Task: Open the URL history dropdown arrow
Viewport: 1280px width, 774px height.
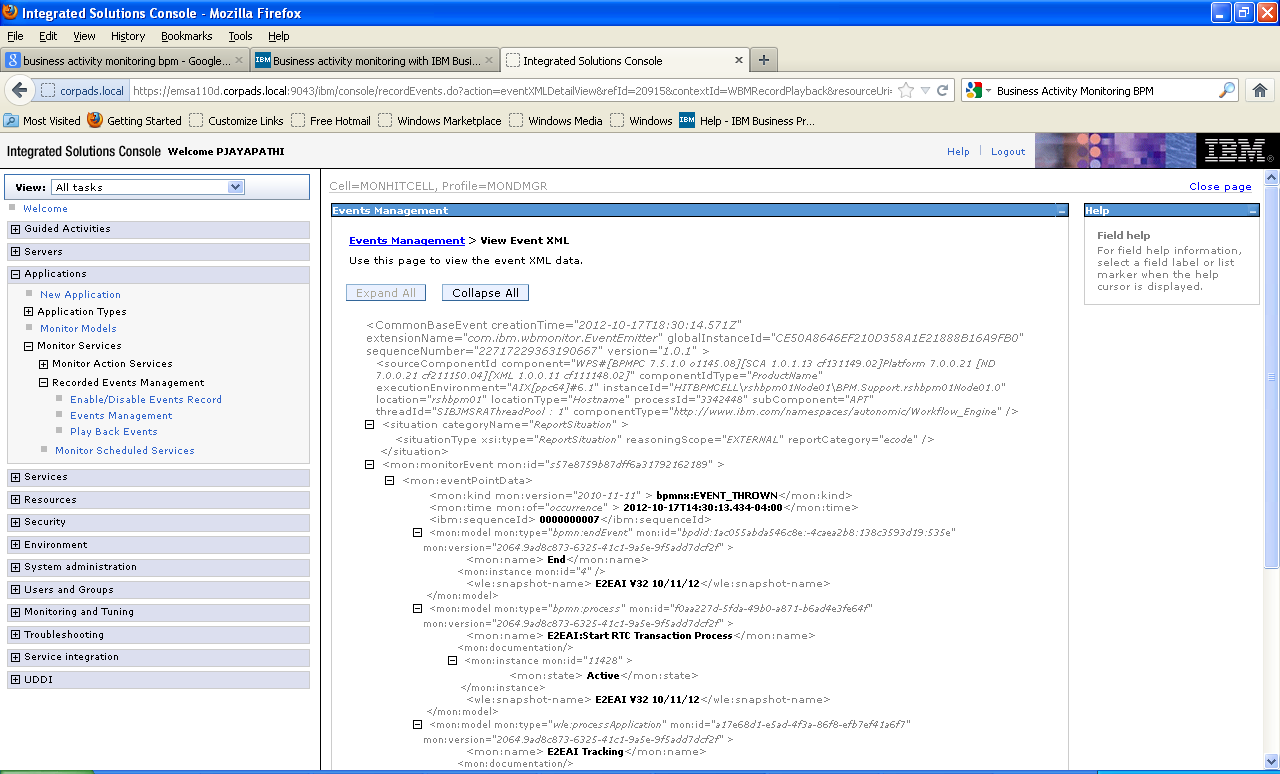Action: tap(926, 90)
